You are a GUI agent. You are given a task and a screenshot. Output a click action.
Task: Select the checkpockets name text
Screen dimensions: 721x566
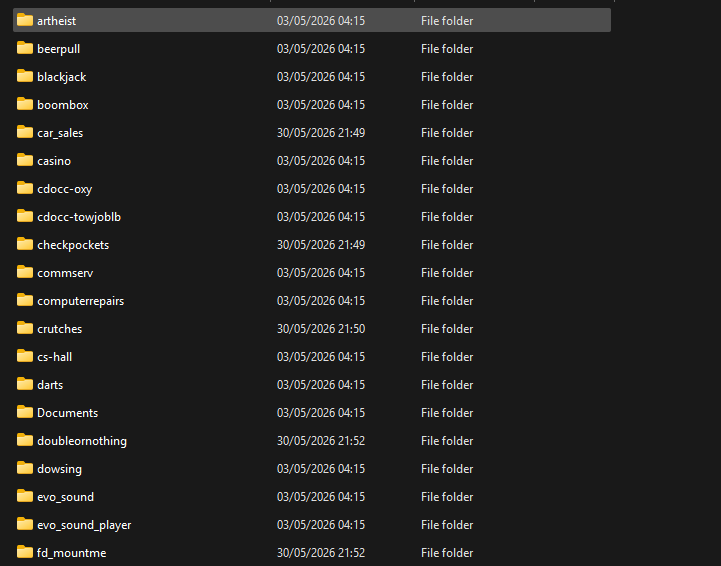73,245
